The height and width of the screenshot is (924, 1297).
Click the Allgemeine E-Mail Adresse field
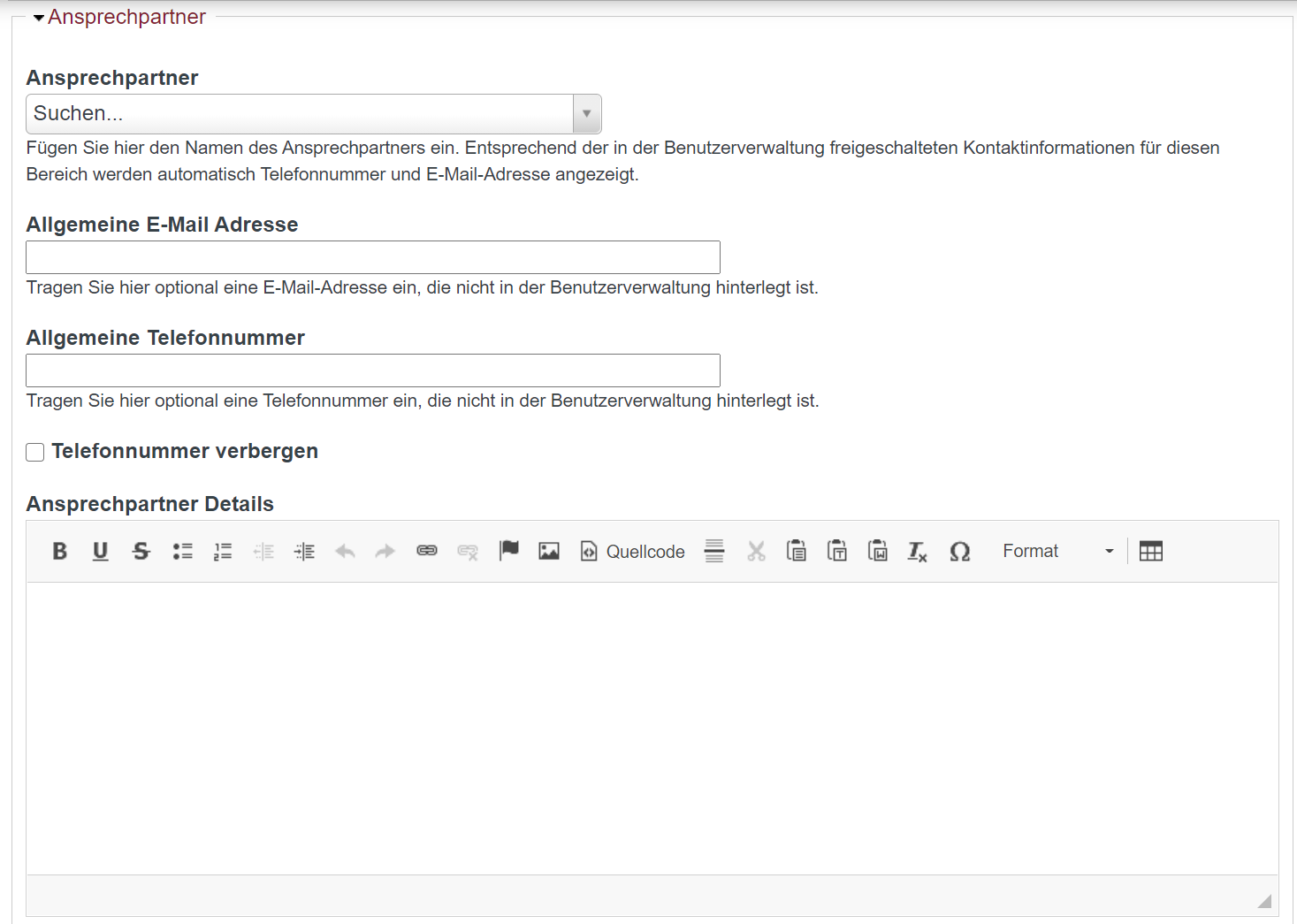(x=373, y=257)
